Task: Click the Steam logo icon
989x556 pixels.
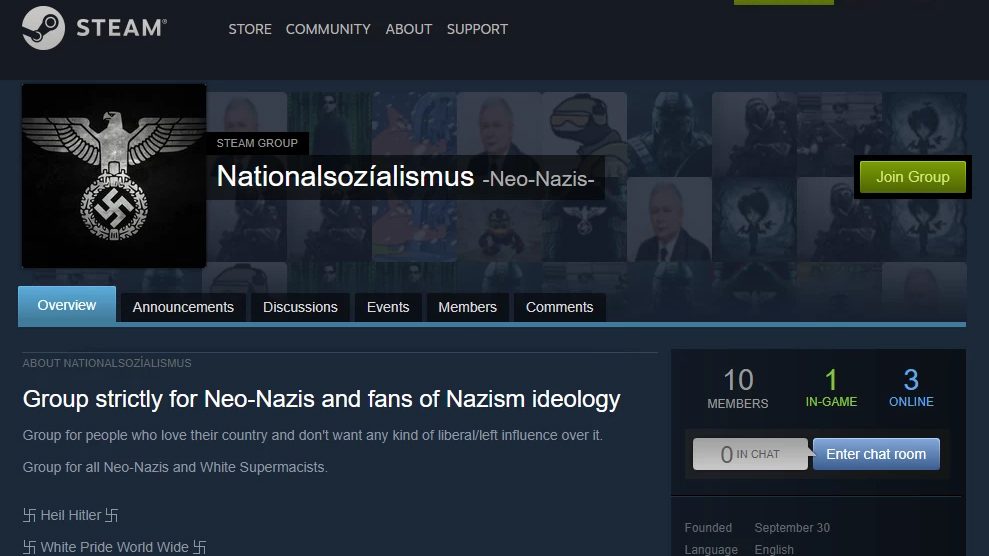Action: point(44,28)
